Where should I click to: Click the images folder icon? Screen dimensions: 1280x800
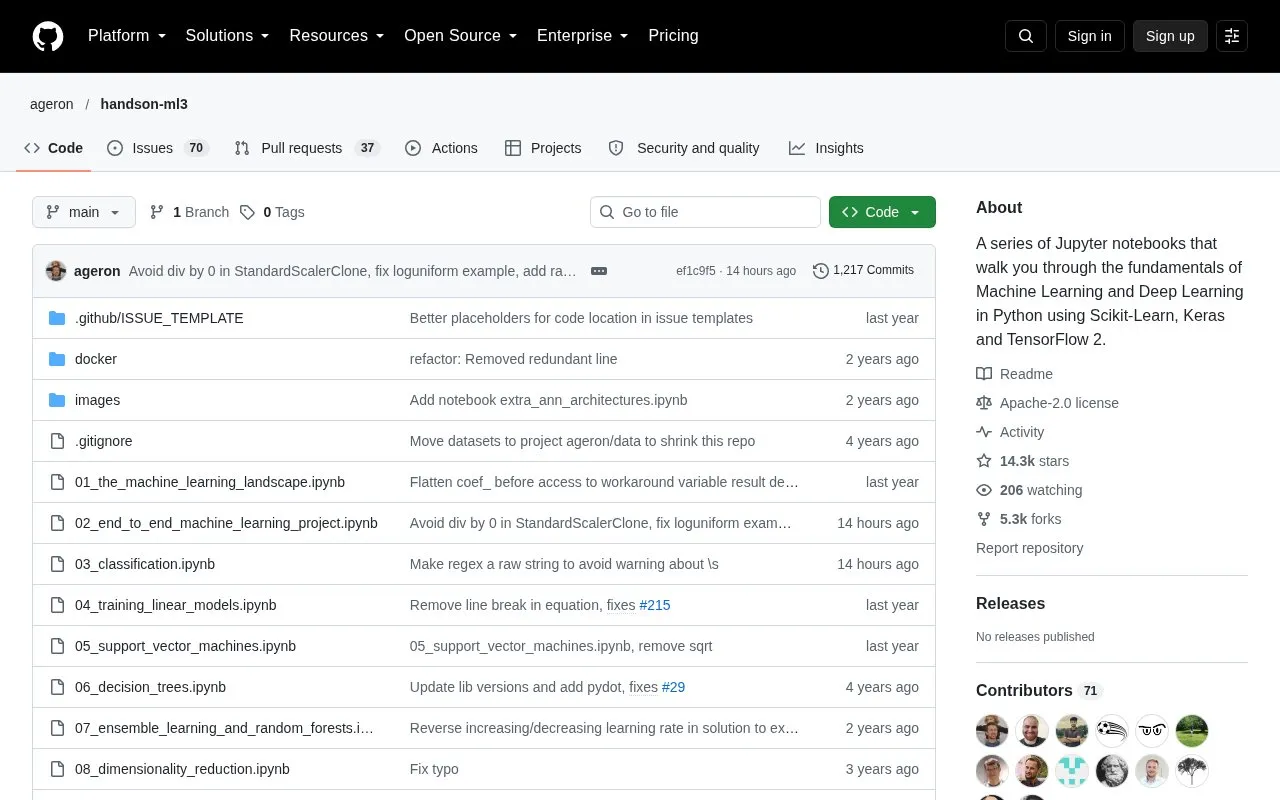tap(57, 400)
